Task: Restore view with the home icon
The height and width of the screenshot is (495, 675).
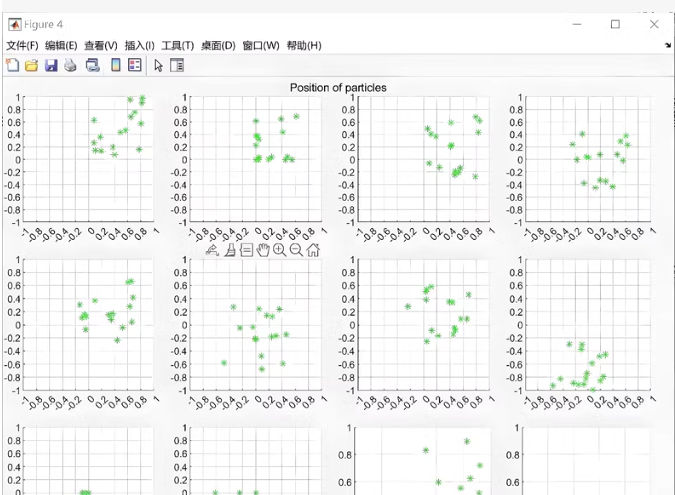Action: 313,250
